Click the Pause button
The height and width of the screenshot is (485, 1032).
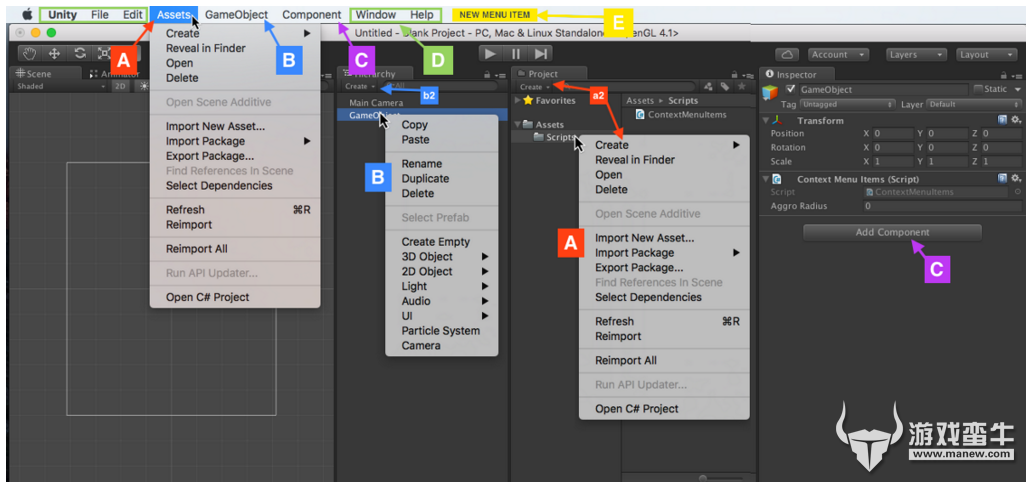515,53
